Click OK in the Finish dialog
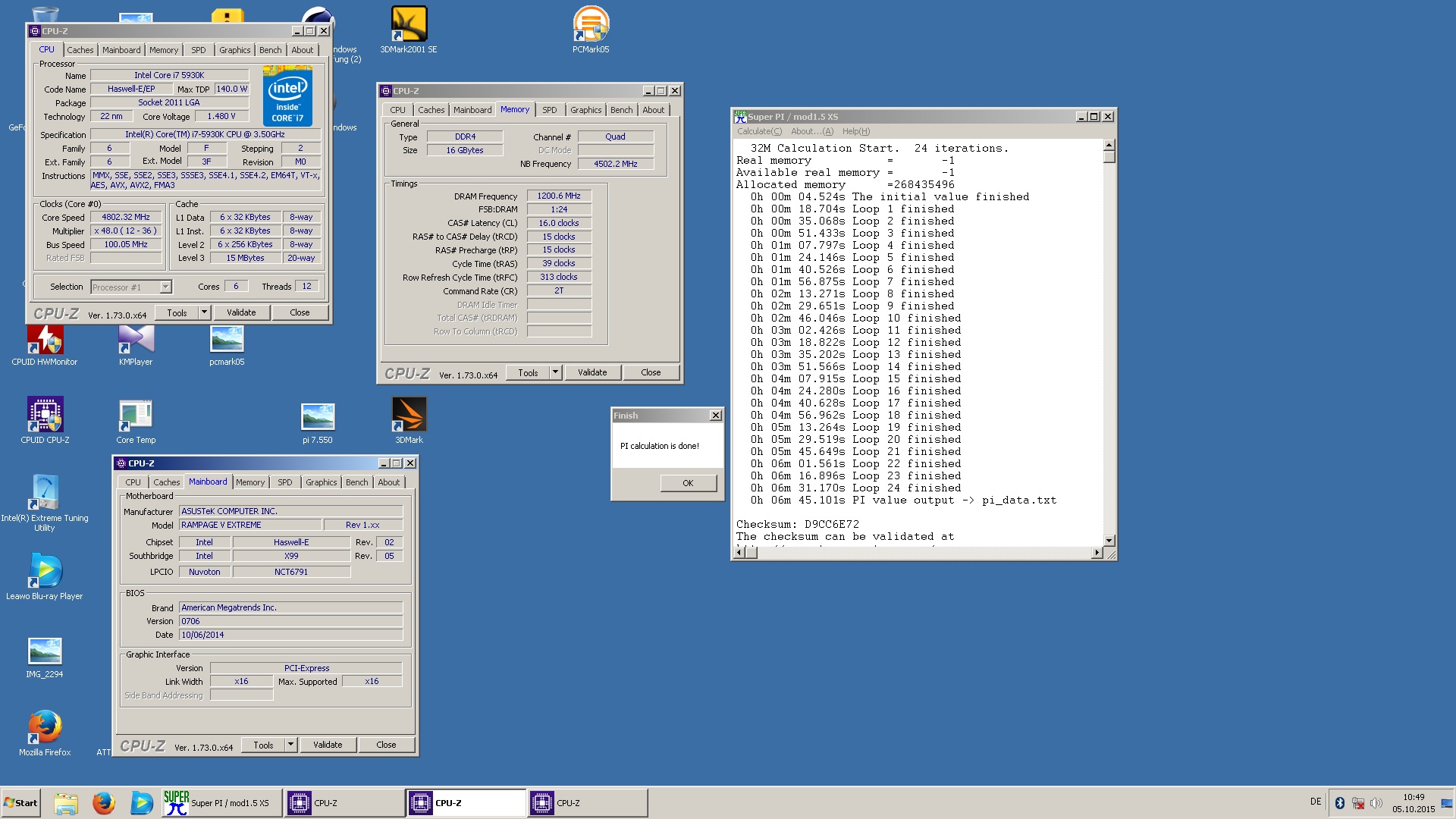 [x=688, y=483]
